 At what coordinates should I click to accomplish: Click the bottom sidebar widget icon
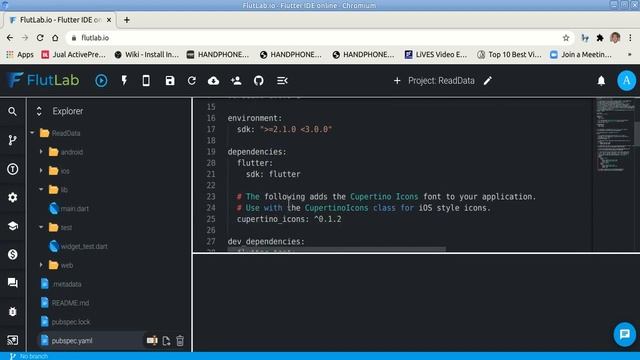pos(13,340)
